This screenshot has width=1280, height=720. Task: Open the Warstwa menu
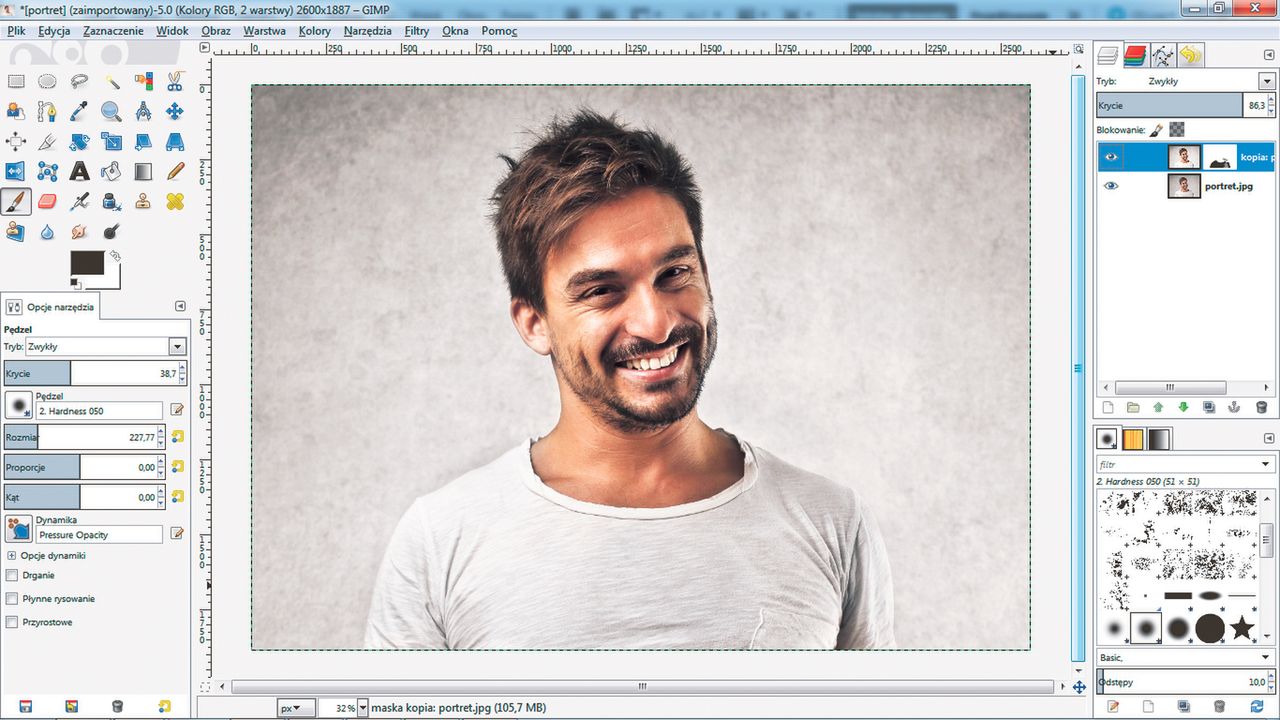tap(264, 31)
